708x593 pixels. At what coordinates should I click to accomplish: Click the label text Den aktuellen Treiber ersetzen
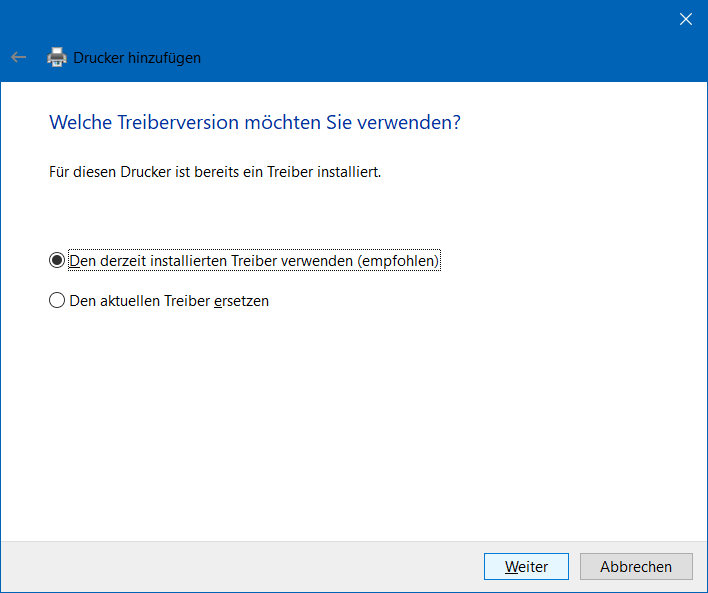[168, 300]
